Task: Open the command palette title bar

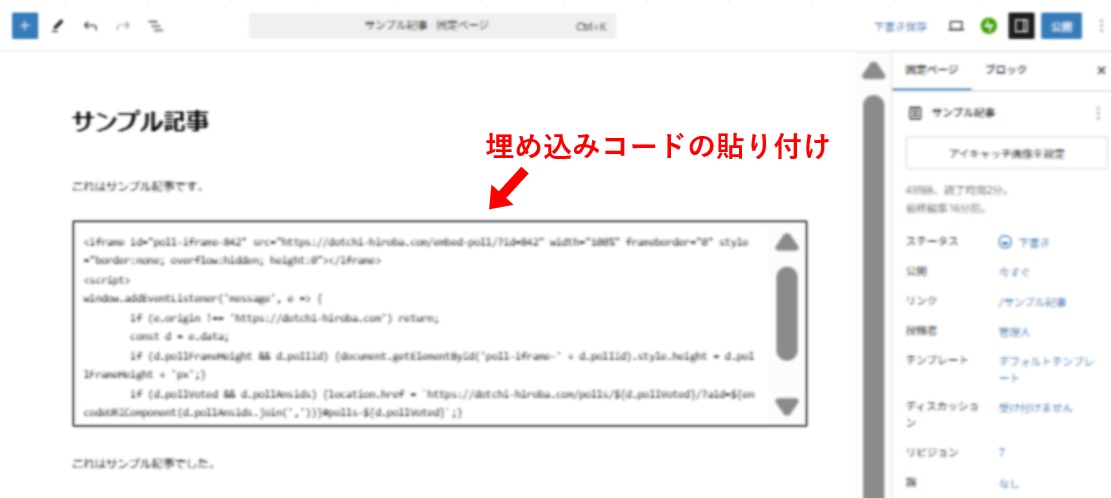Action: click(432, 26)
